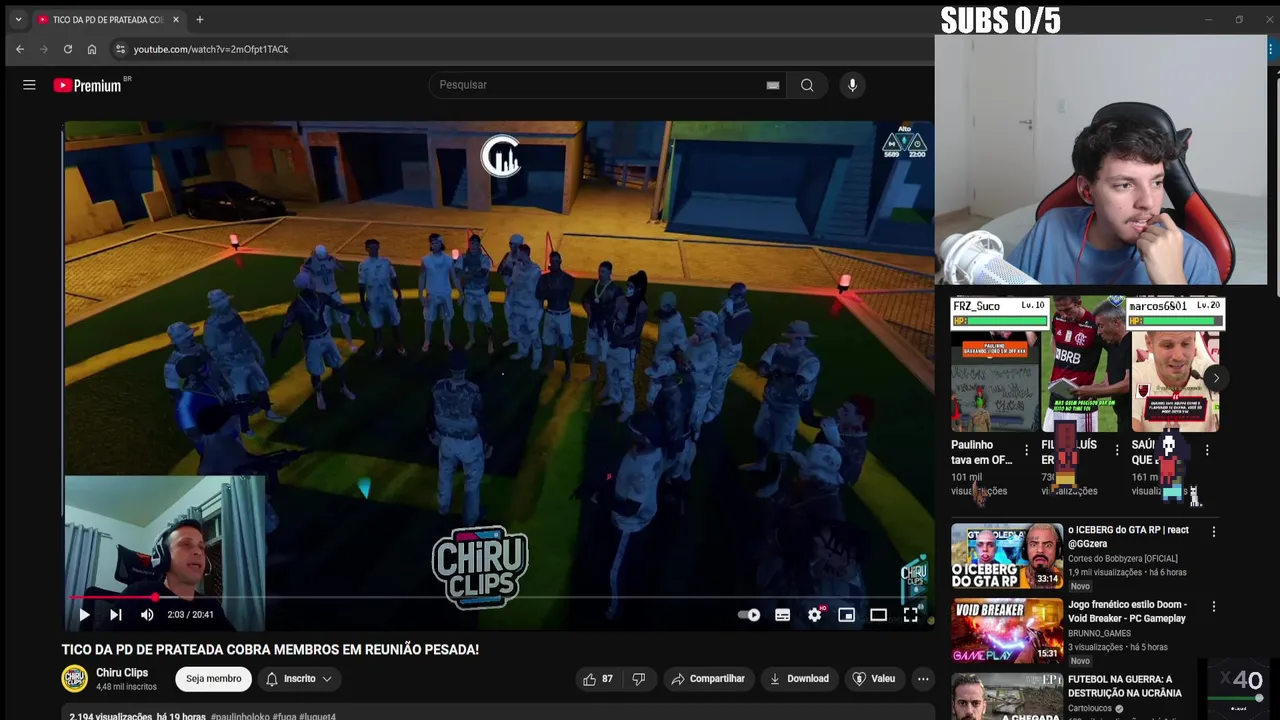This screenshot has height=720, width=1280.
Task: Play the video
Action: pos(84,615)
